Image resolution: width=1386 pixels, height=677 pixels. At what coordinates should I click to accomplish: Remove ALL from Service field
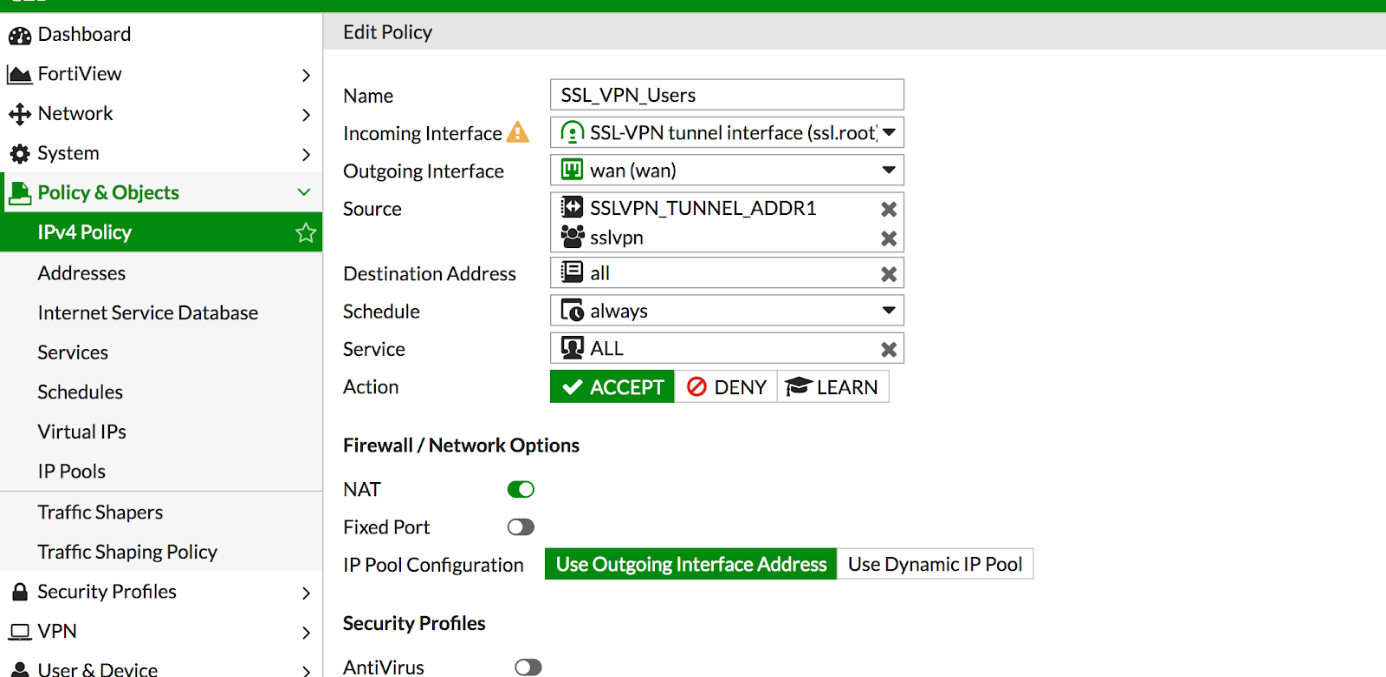point(888,349)
